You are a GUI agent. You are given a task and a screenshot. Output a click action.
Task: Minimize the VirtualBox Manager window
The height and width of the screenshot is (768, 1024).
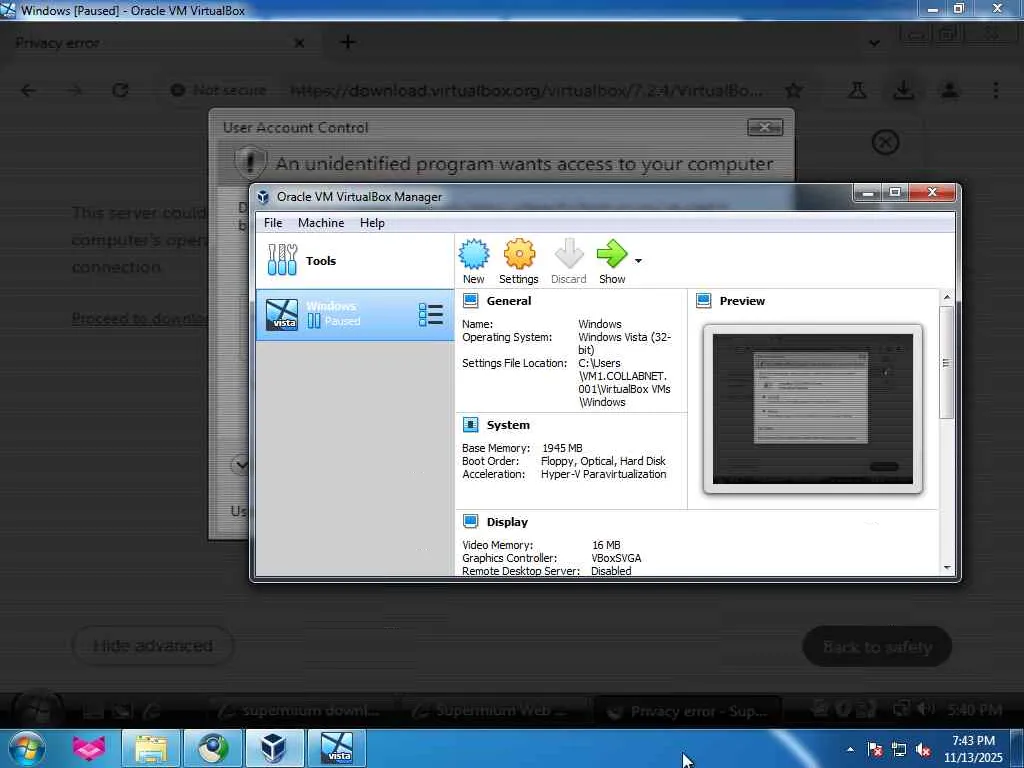[x=868, y=192]
